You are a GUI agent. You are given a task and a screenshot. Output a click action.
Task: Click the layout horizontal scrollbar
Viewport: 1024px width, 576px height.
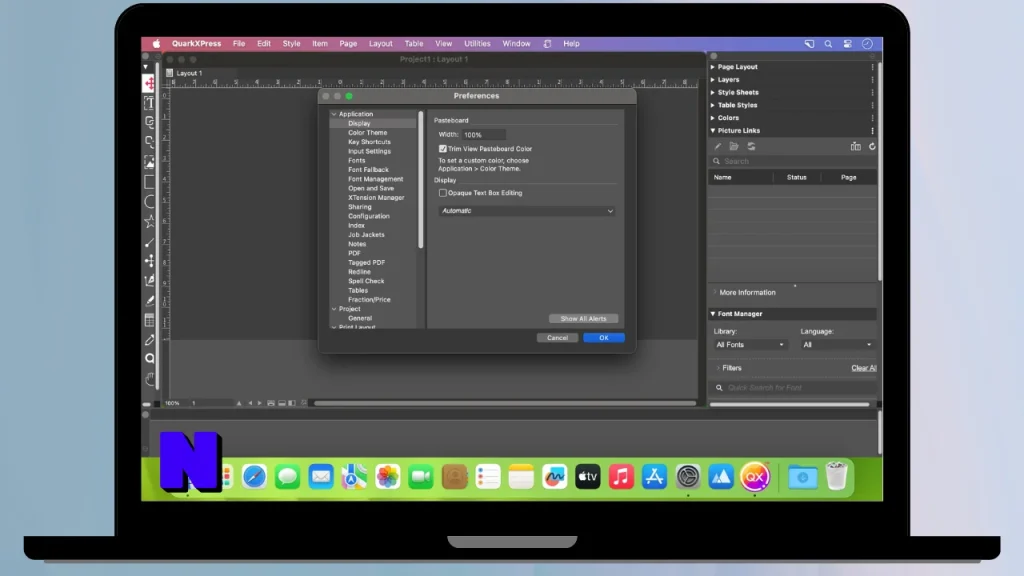click(505, 404)
